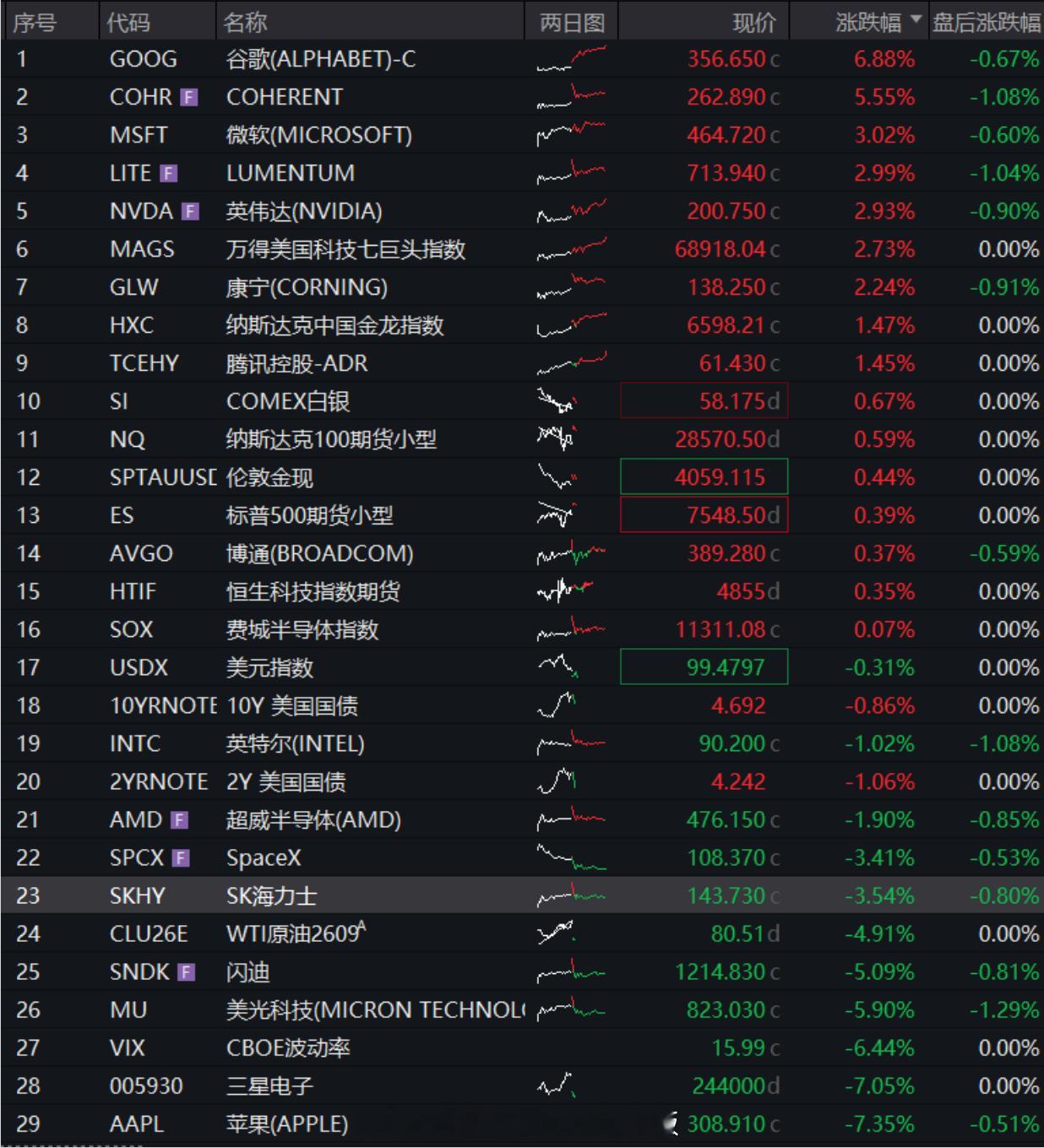Click the 美元指数 price 99.4797
Viewport: 1044px width, 1148px height.
point(726,667)
